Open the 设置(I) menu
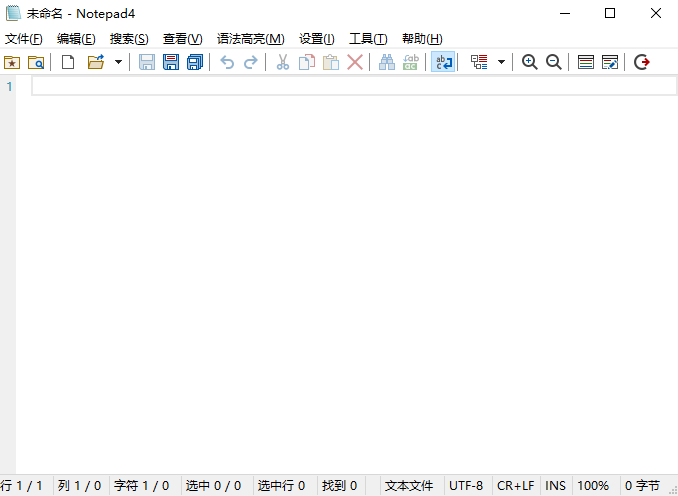Viewport: 678px width, 496px height. 317,39
